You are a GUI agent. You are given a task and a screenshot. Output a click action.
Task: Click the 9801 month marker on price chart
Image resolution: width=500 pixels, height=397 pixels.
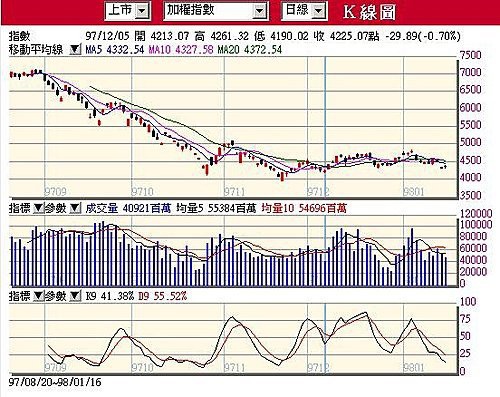click(x=414, y=192)
